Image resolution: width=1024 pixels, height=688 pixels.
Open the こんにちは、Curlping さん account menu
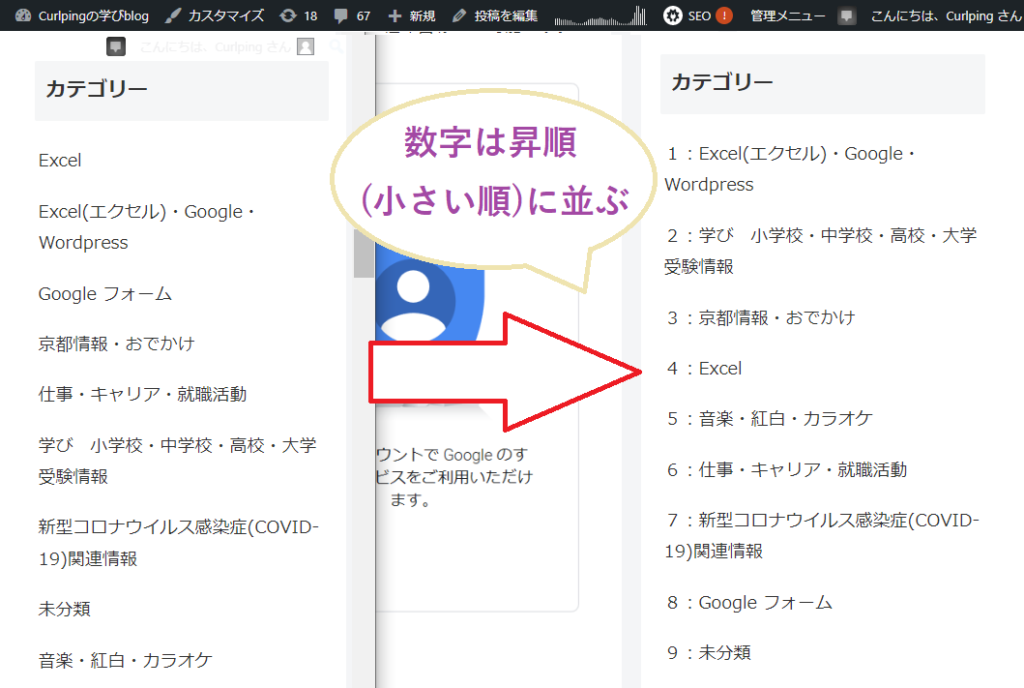pos(946,15)
